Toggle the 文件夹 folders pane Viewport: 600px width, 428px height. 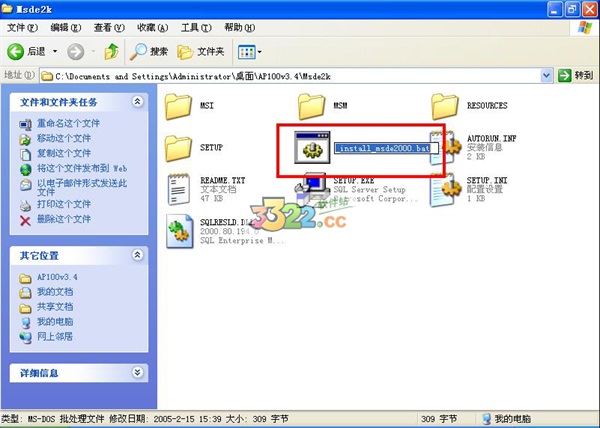pyautogui.click(x=201, y=51)
